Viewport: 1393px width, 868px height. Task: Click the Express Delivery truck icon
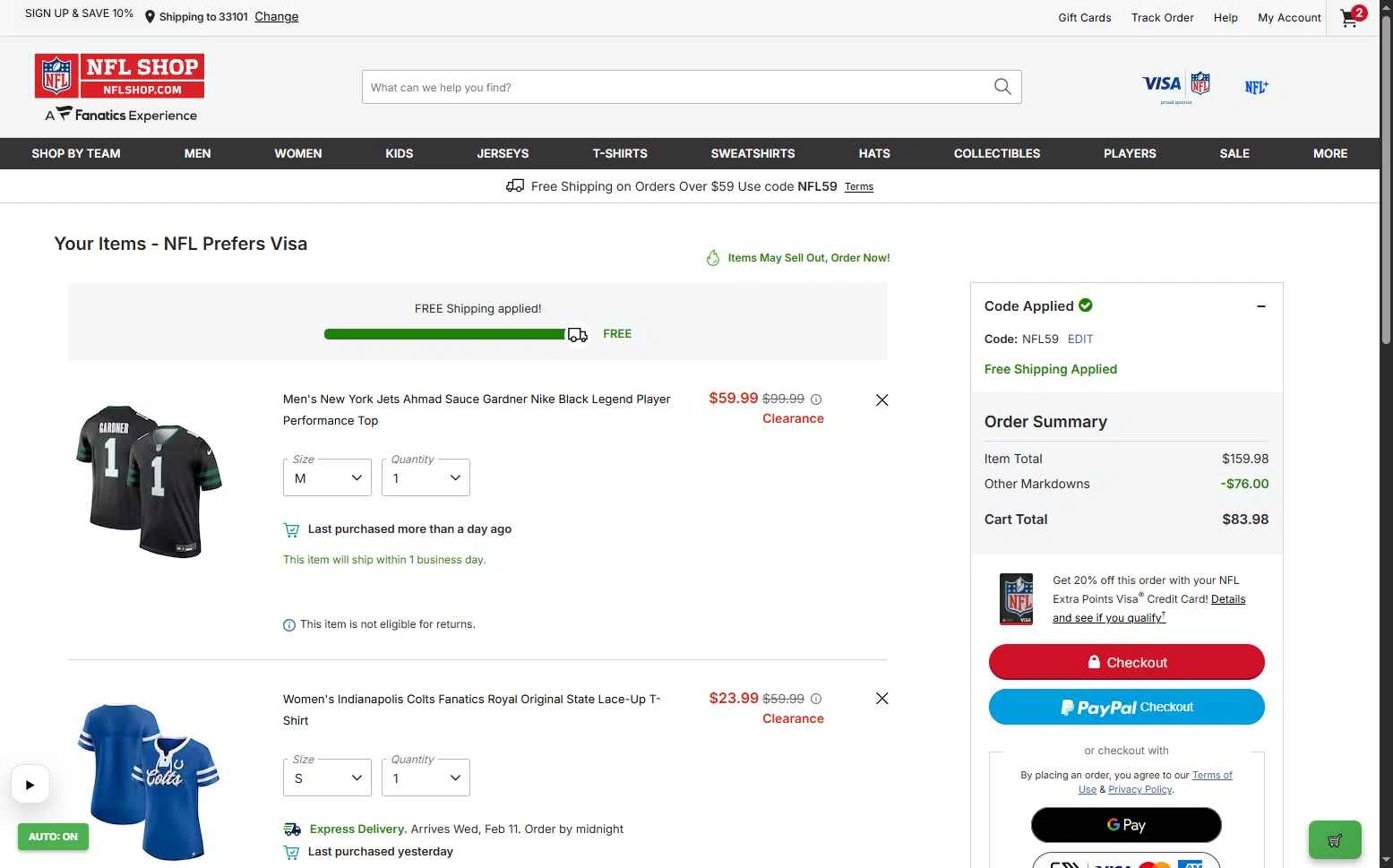point(292,829)
